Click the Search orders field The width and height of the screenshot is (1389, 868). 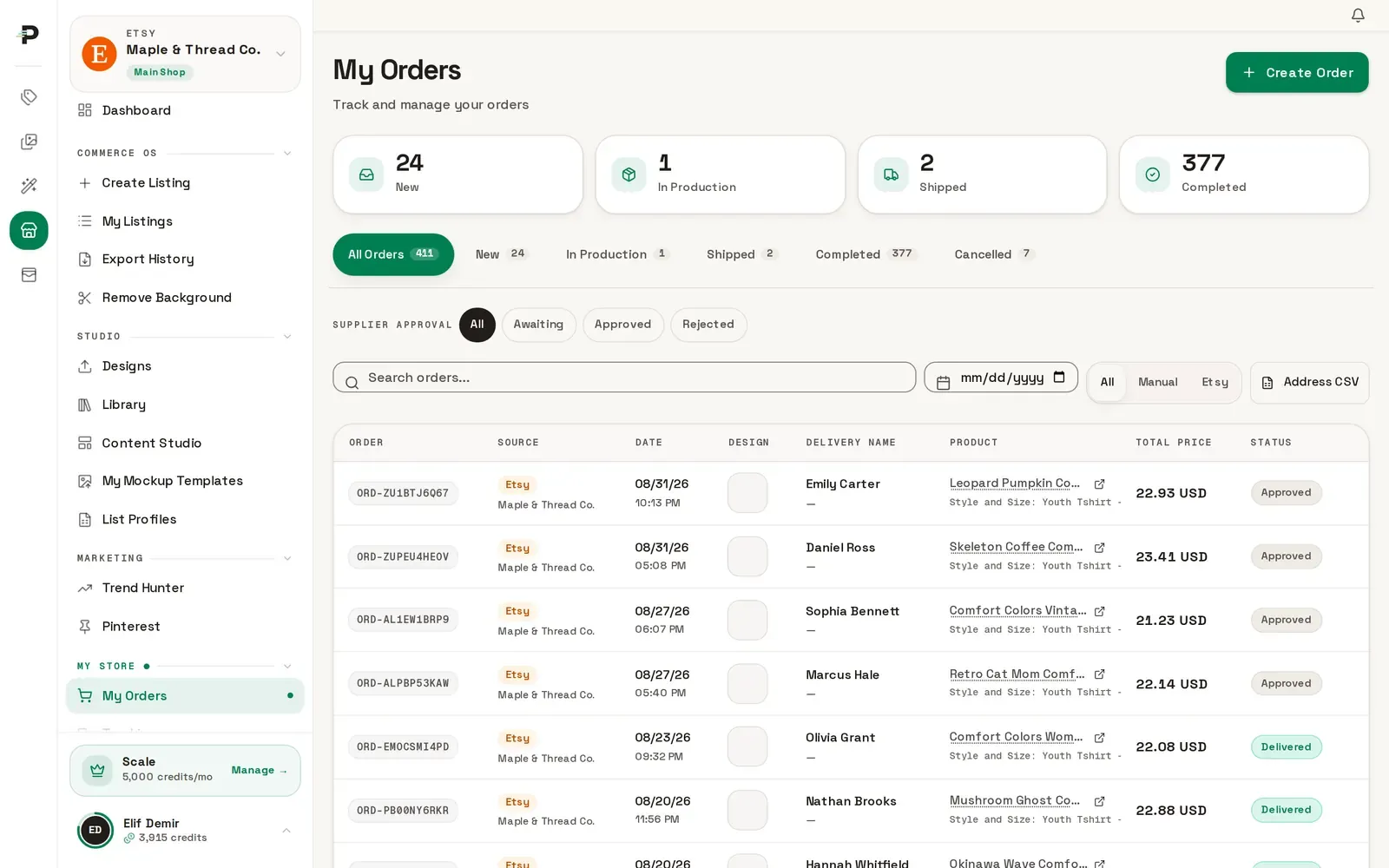[624, 378]
